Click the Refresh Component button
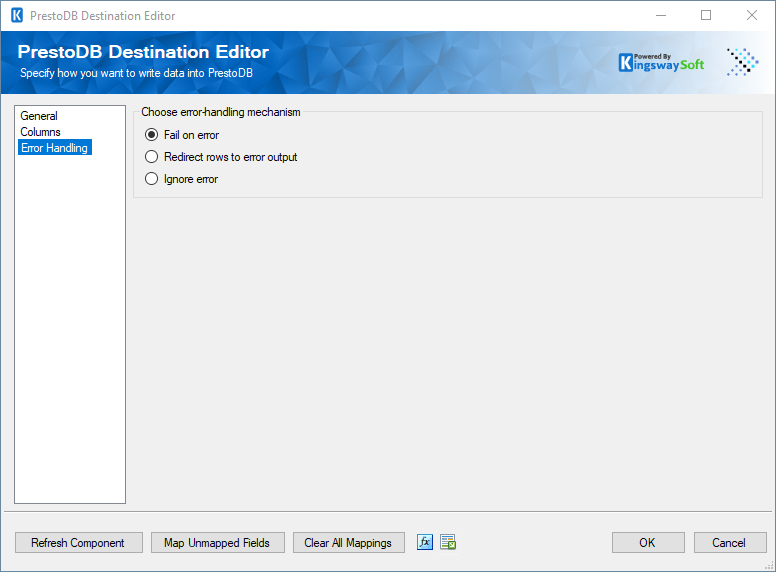Screen dimensions: 776x572 coord(79,543)
